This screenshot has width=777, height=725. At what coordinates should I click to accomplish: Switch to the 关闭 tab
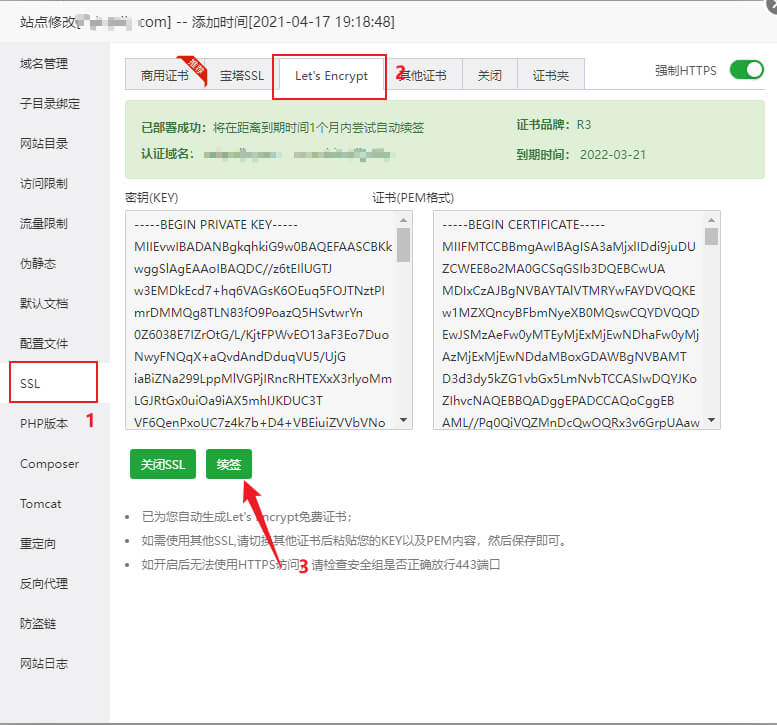click(x=489, y=75)
